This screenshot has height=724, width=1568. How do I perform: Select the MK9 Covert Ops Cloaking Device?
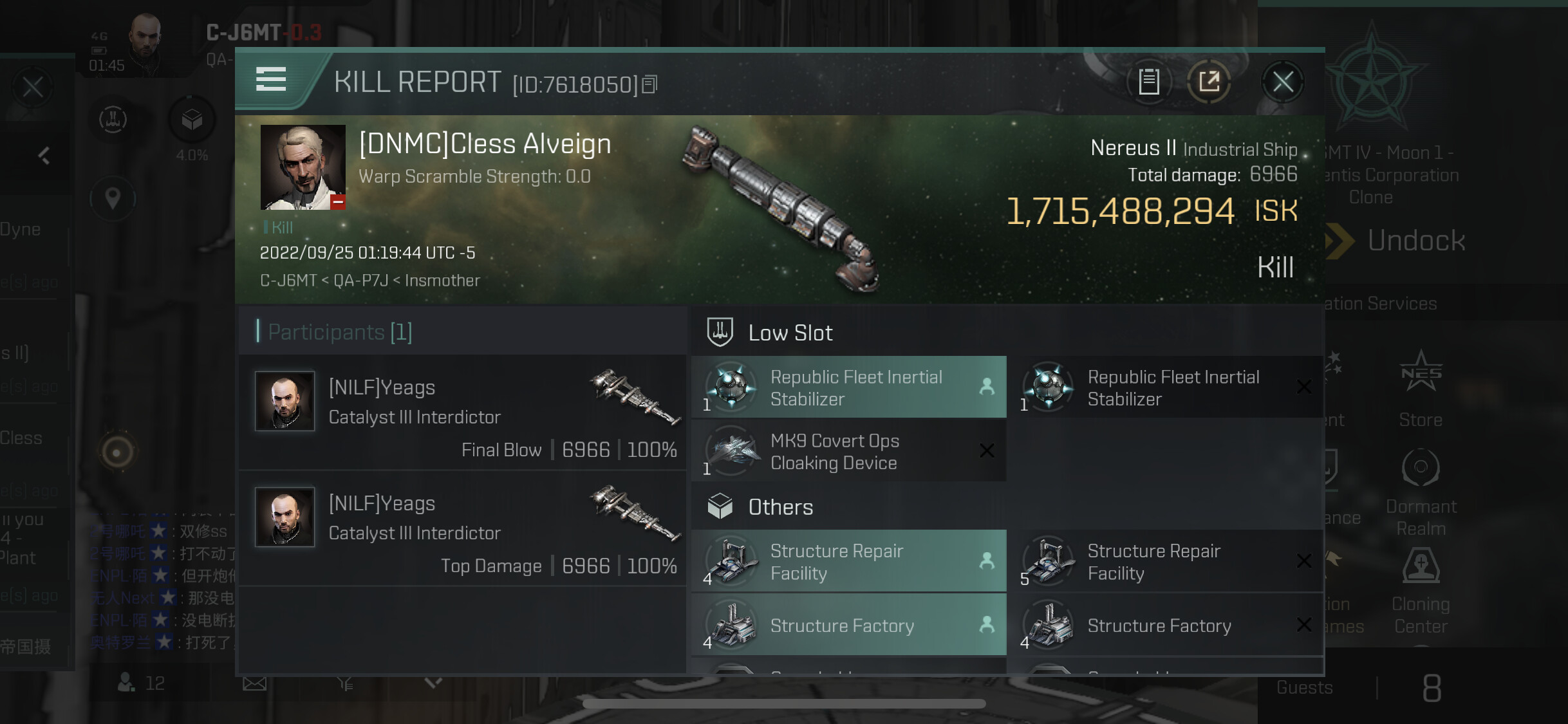pos(848,452)
